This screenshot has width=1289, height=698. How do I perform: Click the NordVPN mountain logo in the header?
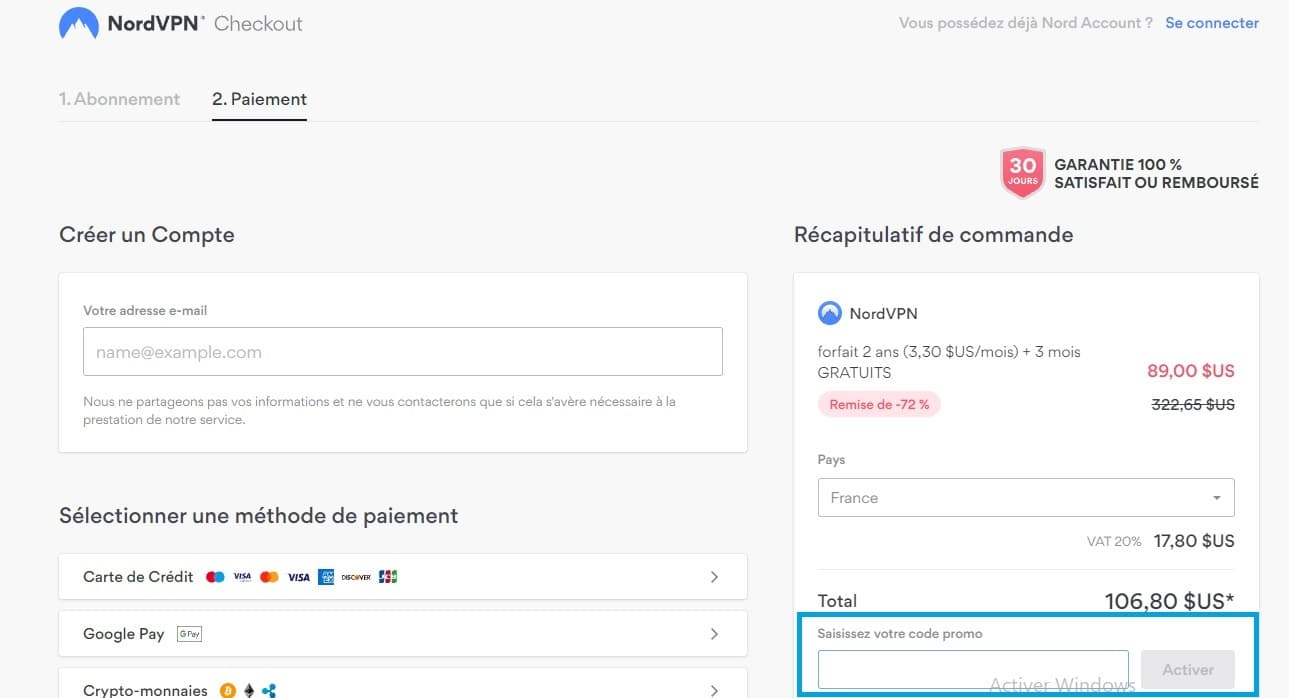78,22
